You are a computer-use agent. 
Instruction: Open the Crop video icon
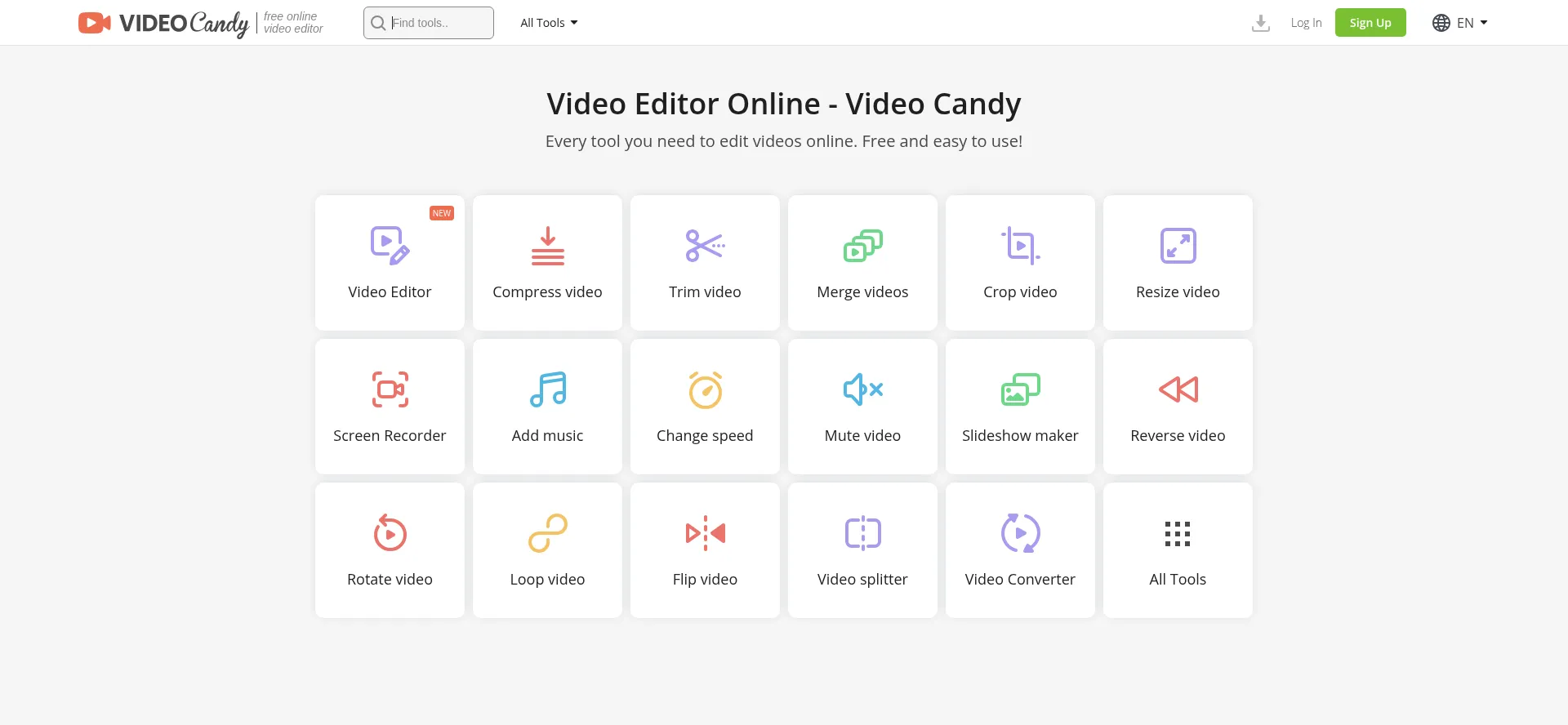pos(1020,246)
